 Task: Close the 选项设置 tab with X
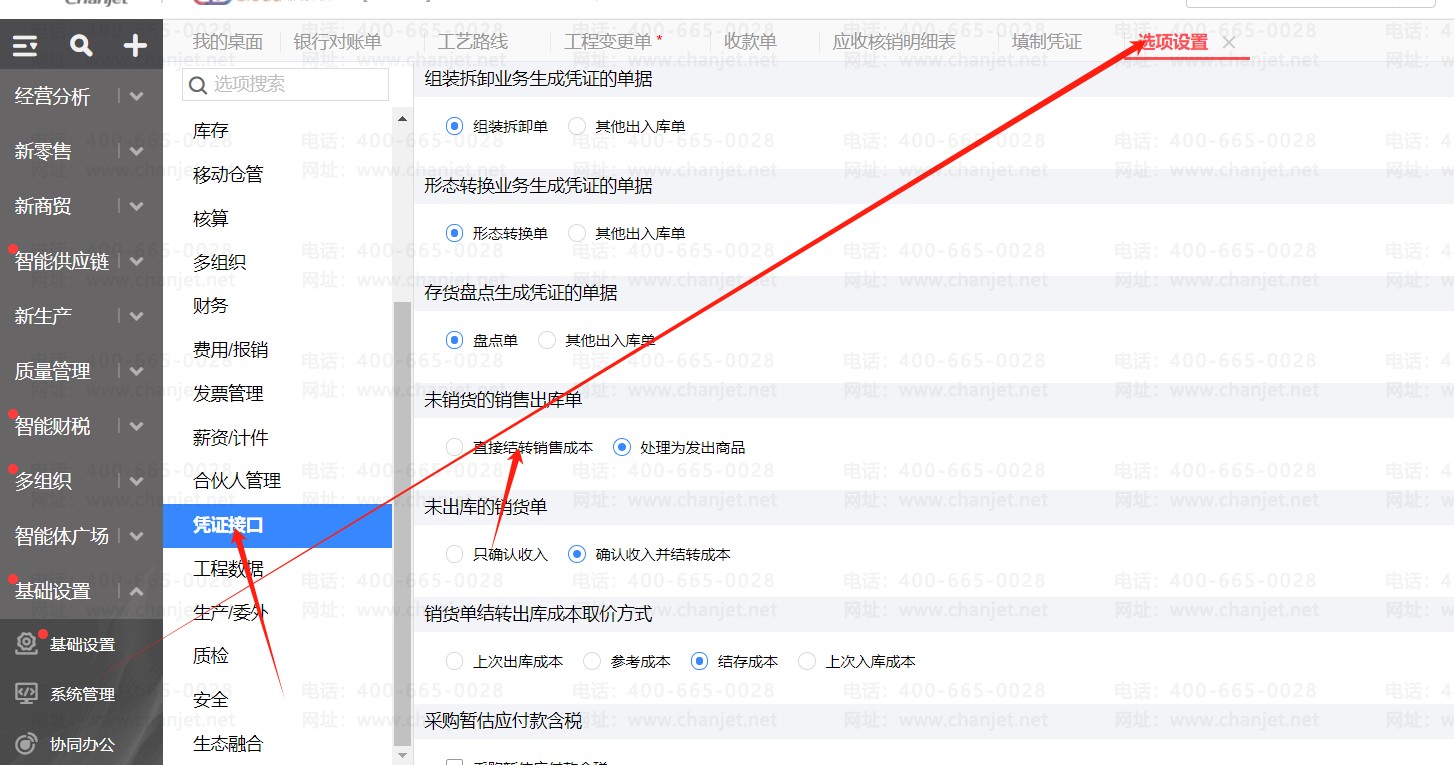point(1229,42)
